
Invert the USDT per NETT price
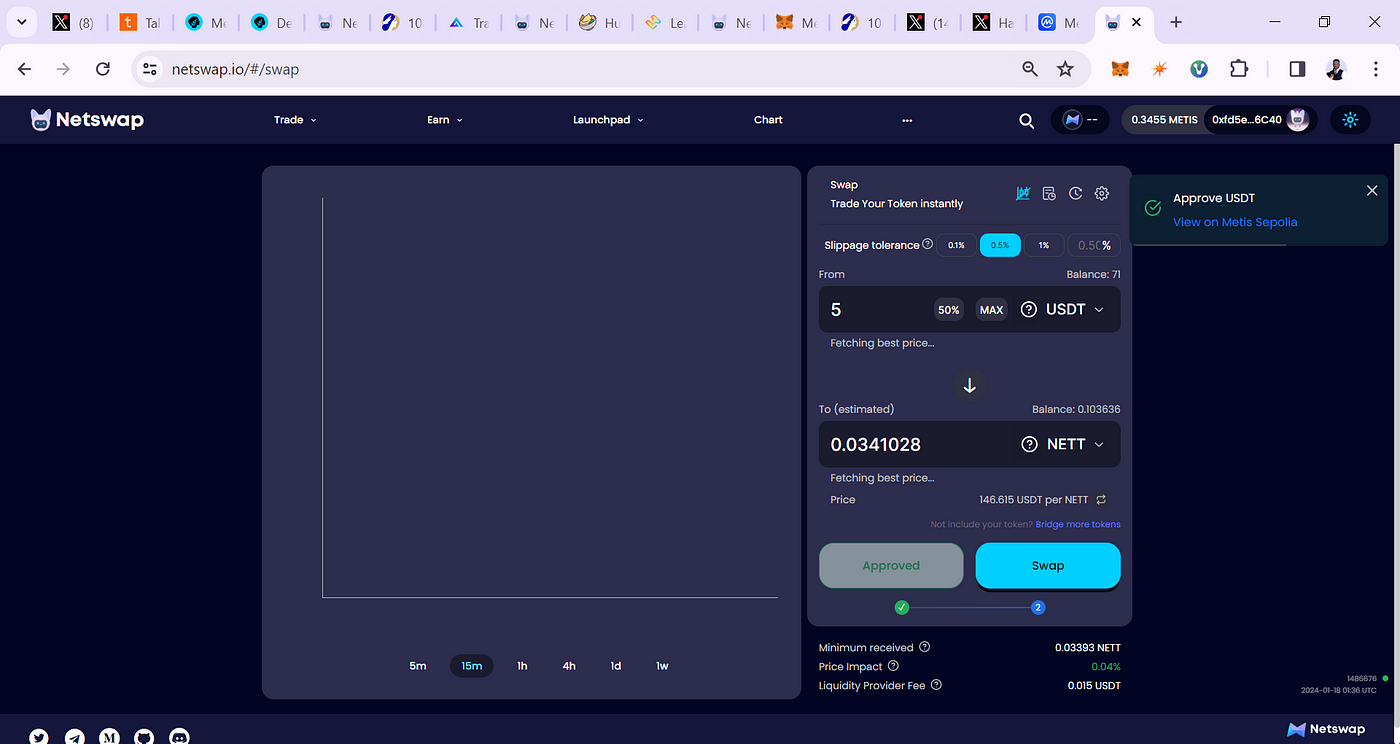coord(1101,499)
